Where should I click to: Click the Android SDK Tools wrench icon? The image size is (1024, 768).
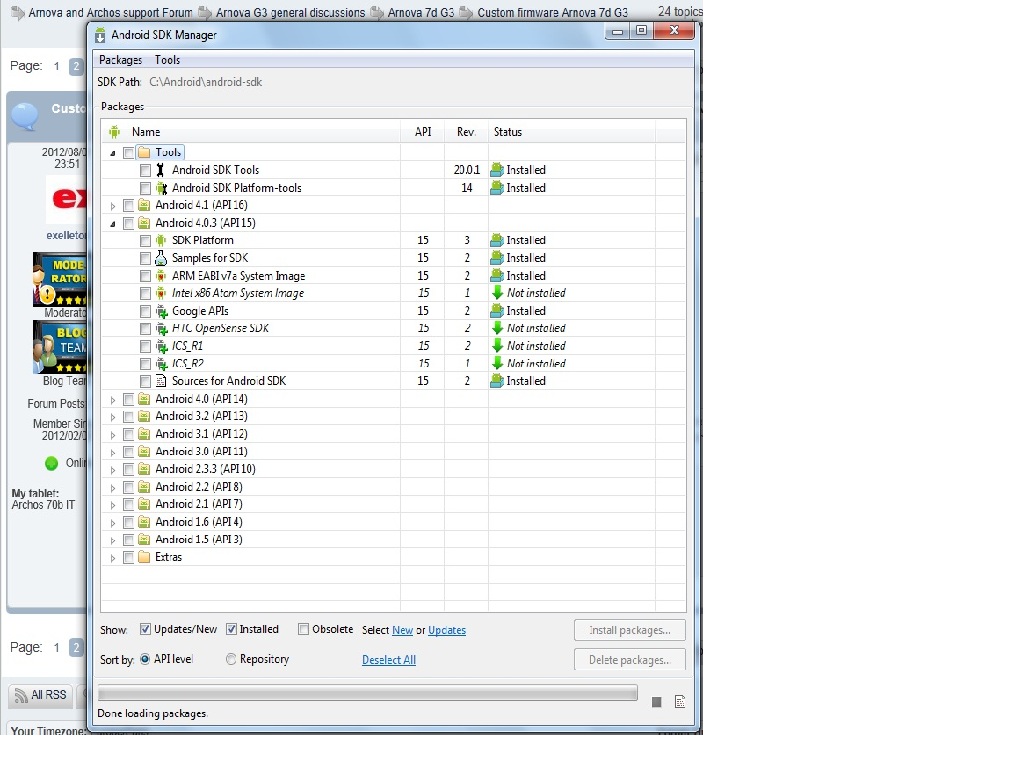[x=160, y=170]
